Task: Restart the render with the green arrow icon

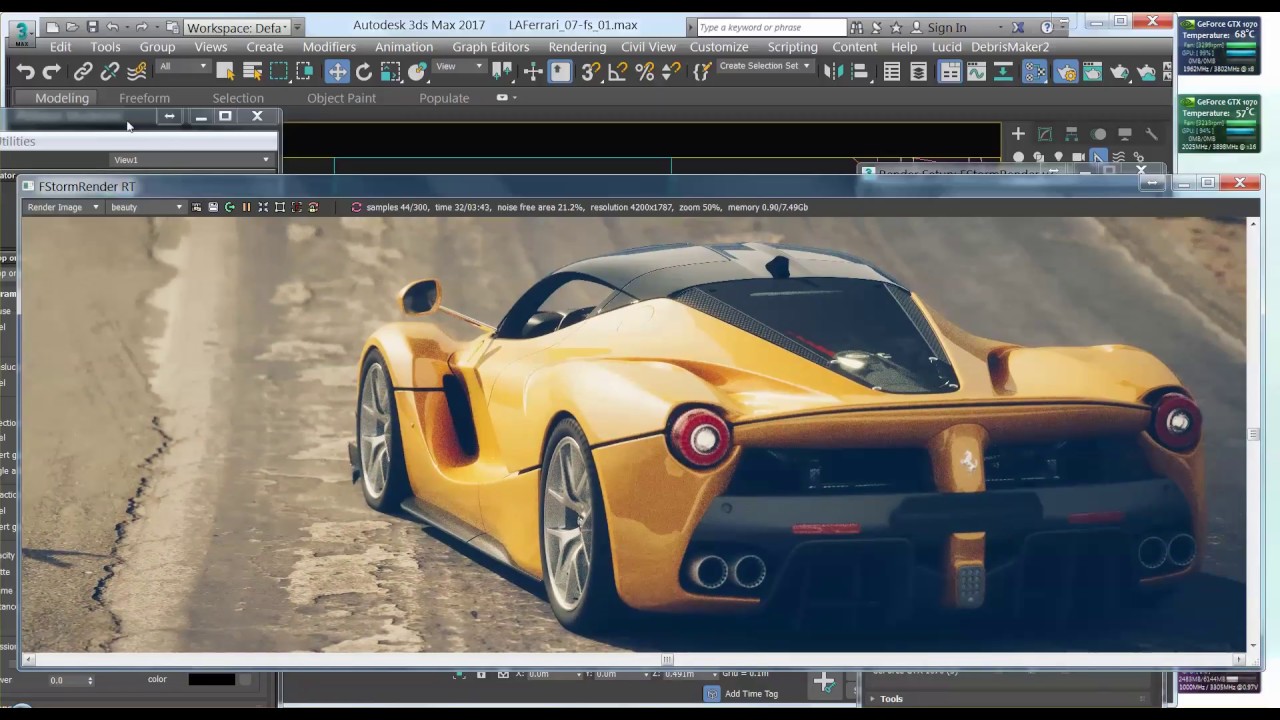Action: tap(230, 207)
